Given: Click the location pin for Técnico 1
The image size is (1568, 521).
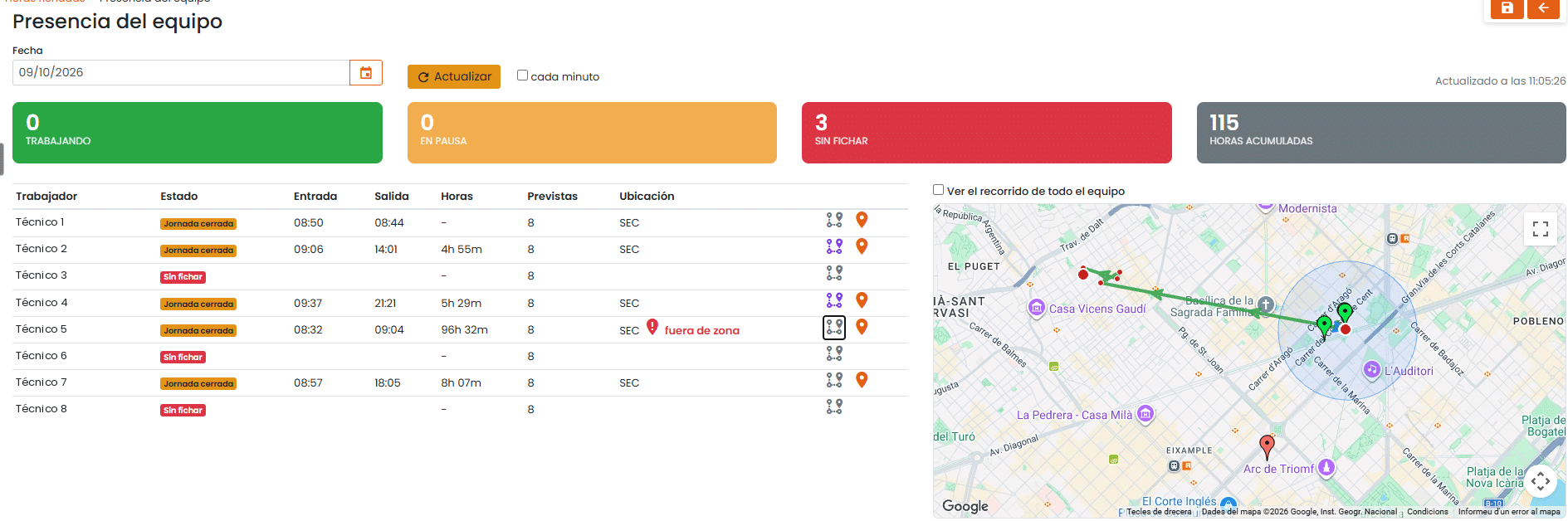Looking at the screenshot, I should [x=862, y=220].
